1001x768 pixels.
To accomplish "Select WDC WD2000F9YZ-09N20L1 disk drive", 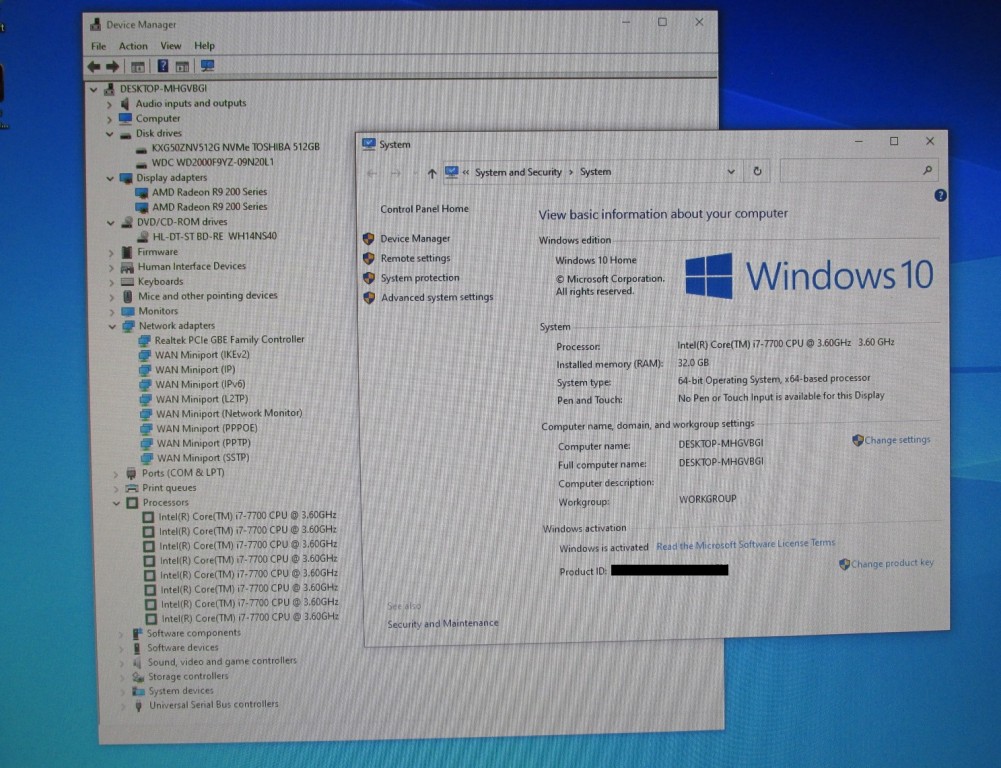I will [213, 163].
